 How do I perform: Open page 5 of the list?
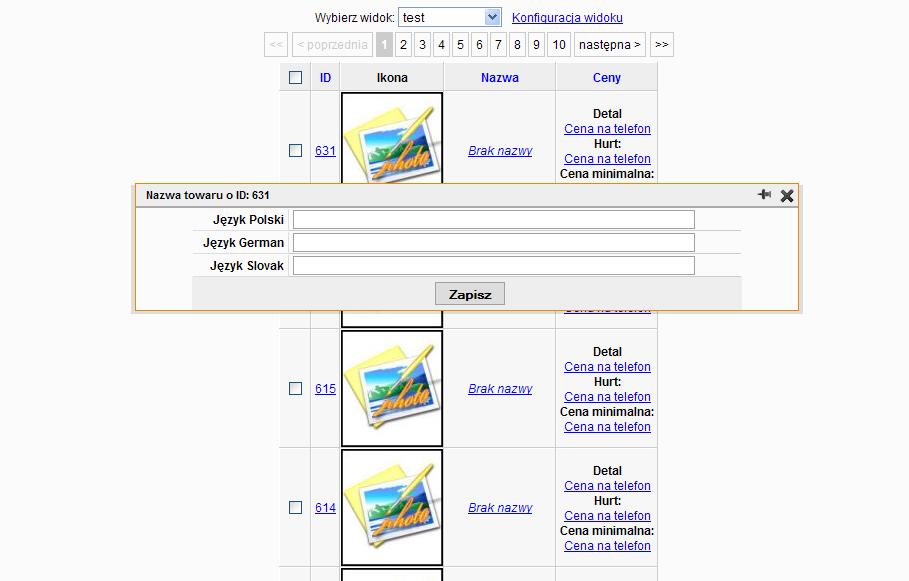click(x=460, y=45)
